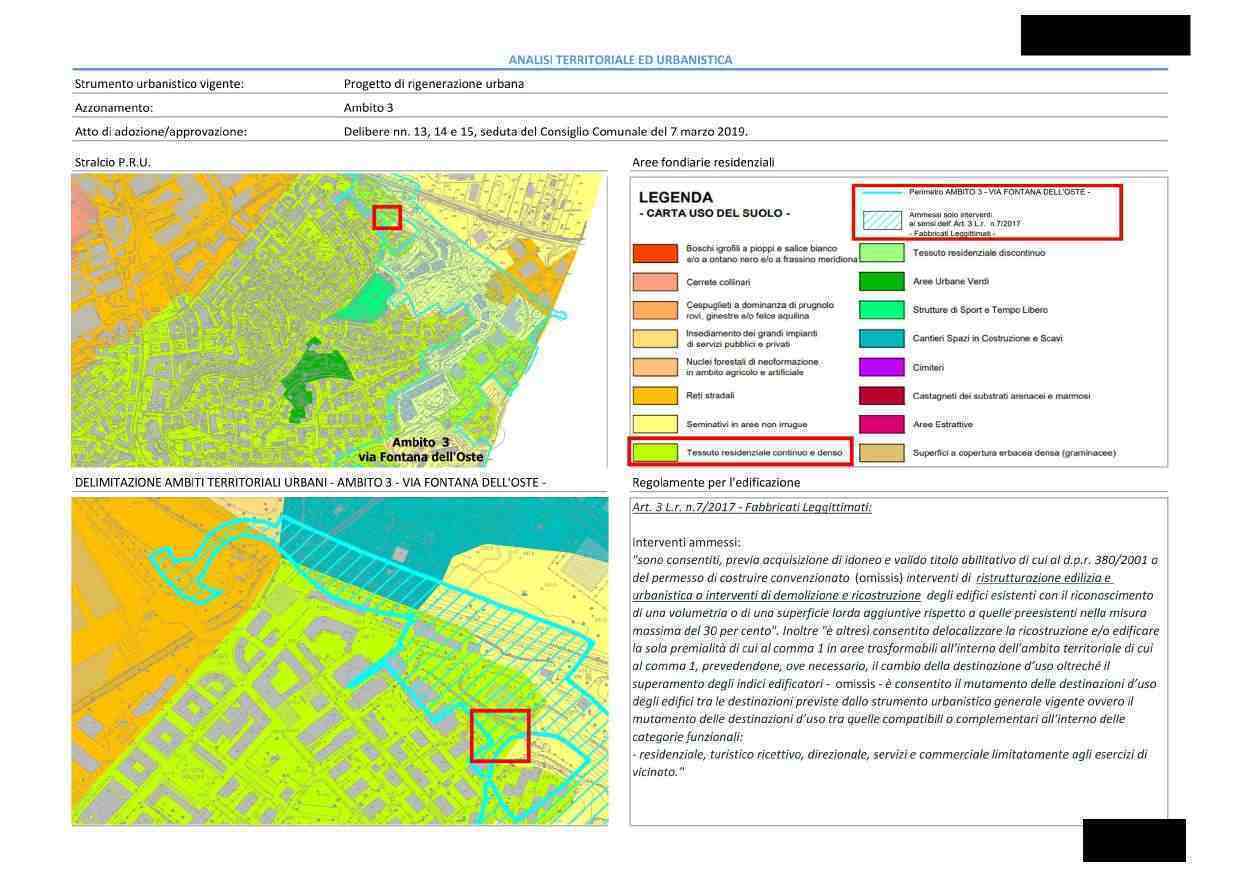Click the red square marker on Stralcio P.R.U. map
This screenshot has height=876, width=1240.
(387, 217)
